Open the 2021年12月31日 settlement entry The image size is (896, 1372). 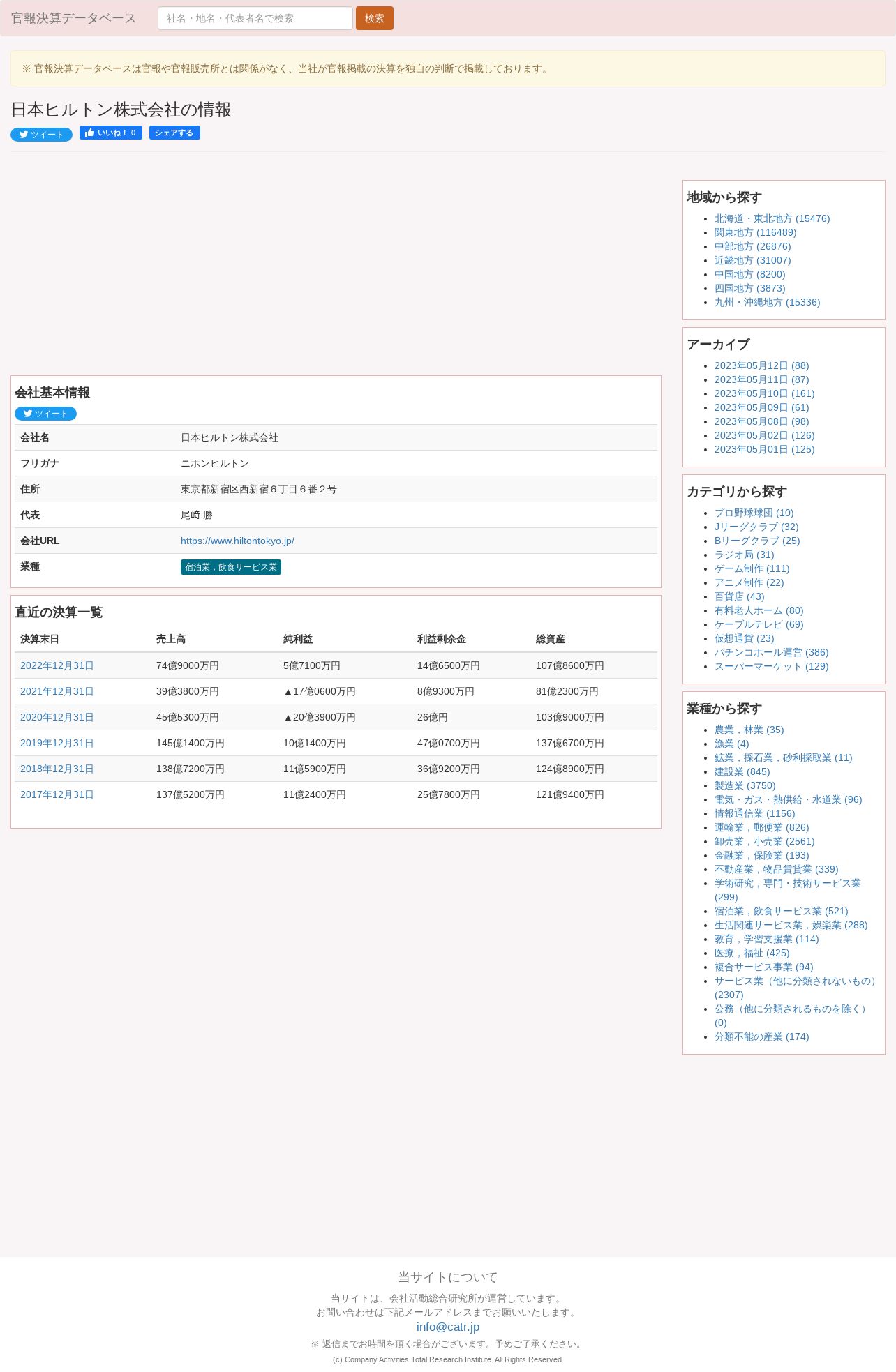[57, 691]
